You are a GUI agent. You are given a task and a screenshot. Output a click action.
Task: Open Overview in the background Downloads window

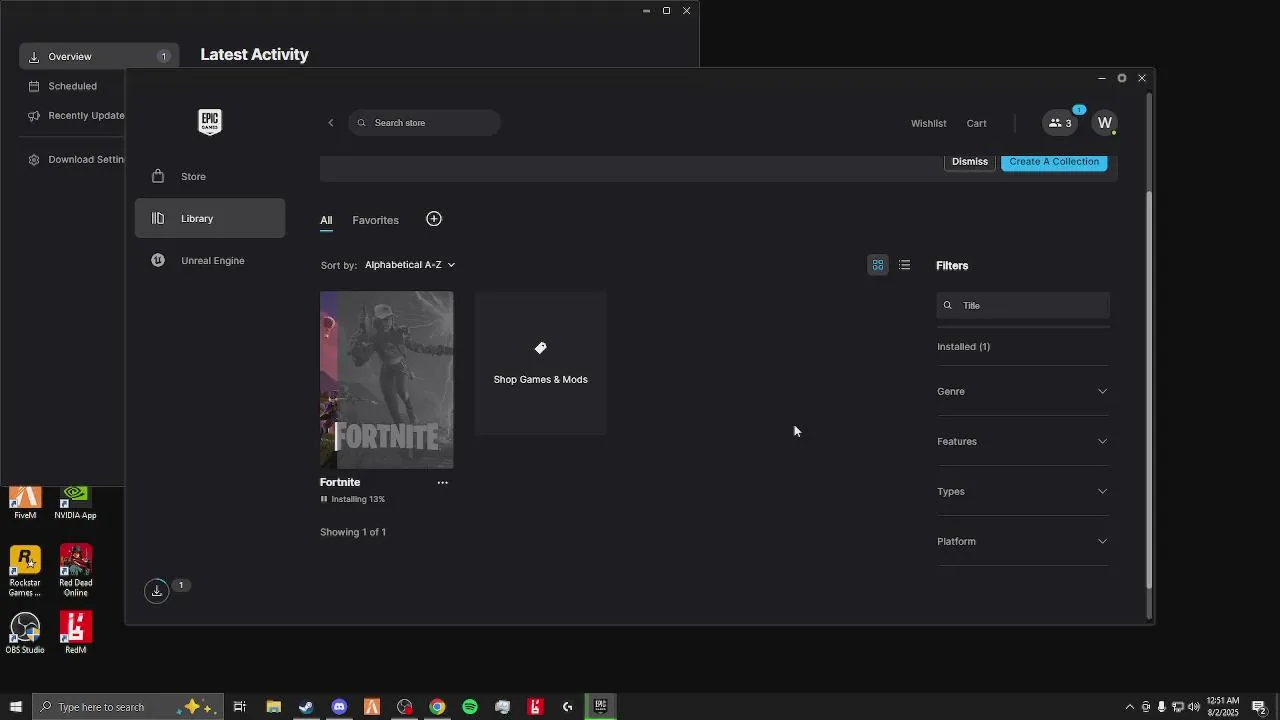(99, 57)
